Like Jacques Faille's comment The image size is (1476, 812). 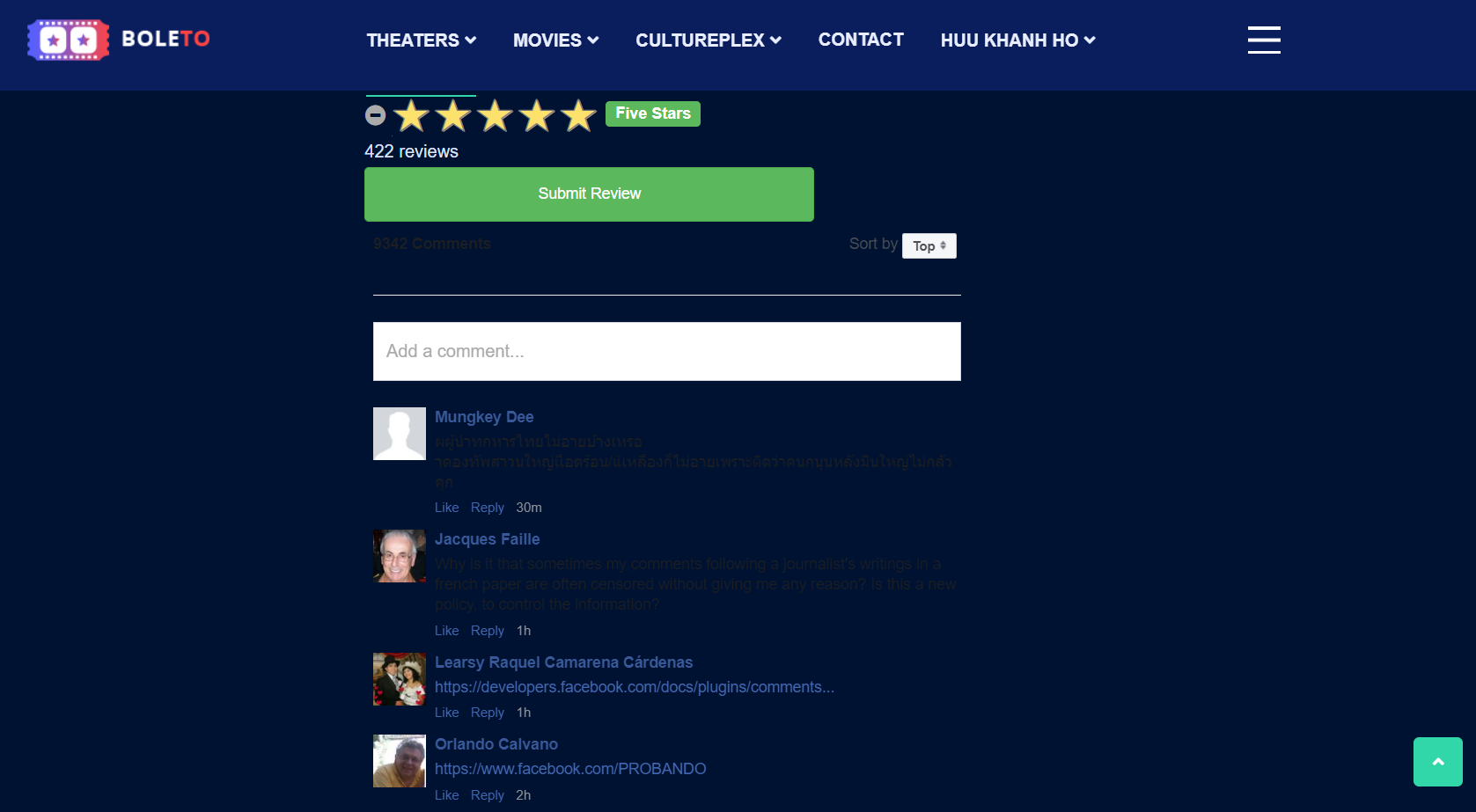446,630
